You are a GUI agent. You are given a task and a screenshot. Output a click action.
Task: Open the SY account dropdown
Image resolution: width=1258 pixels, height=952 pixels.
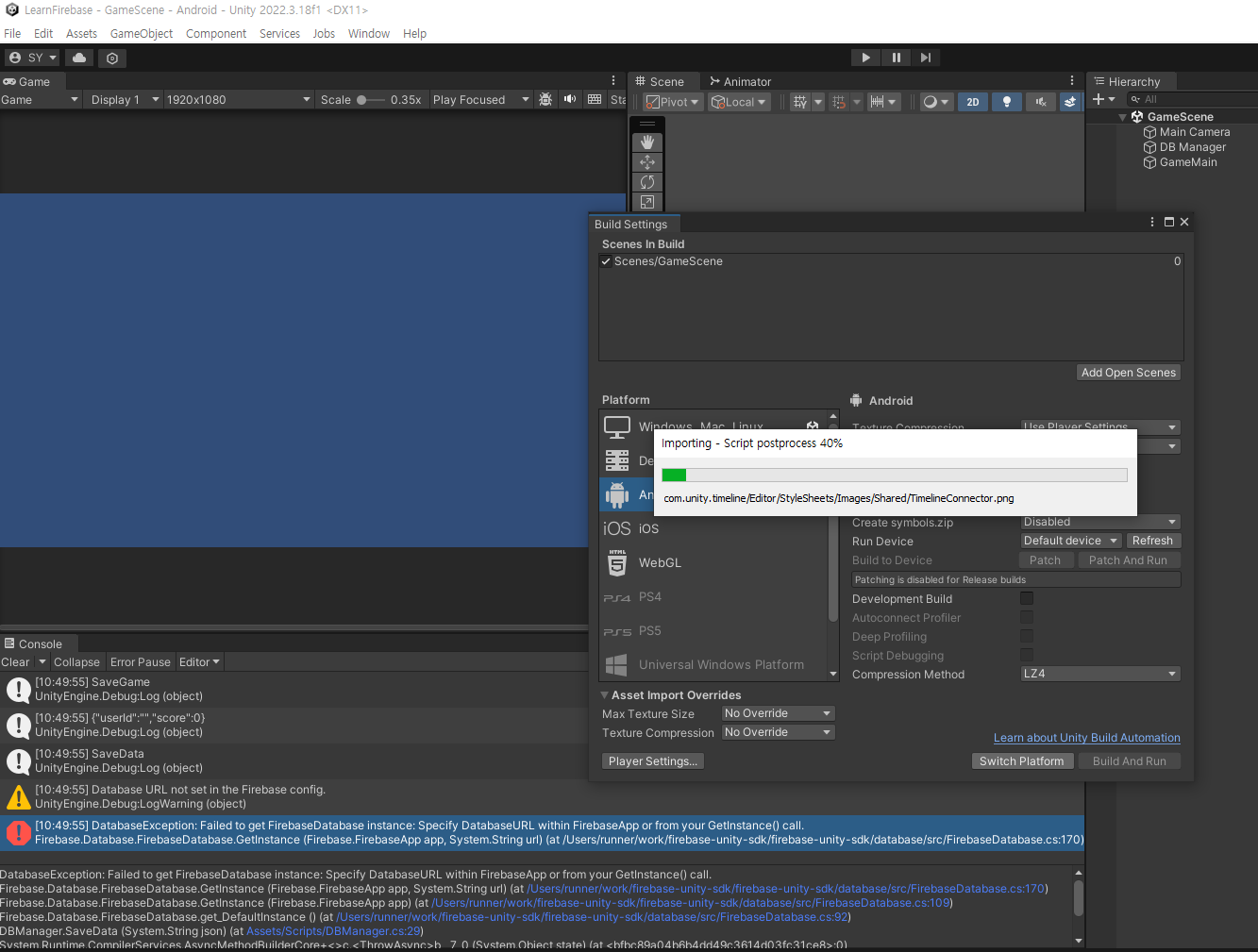pos(32,58)
